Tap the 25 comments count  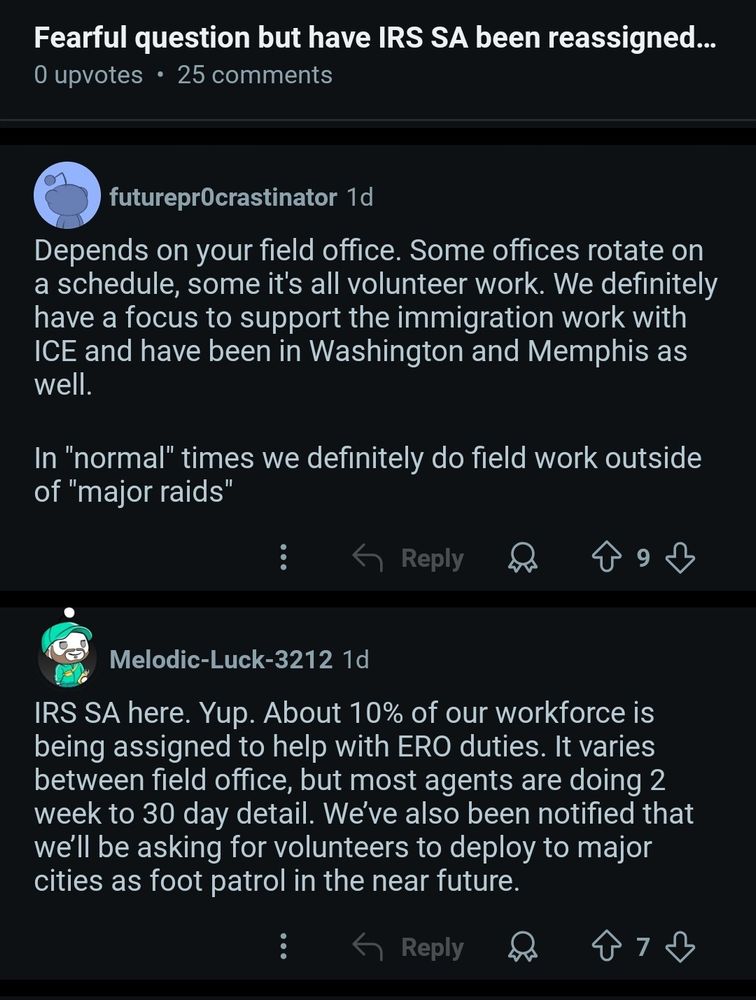[255, 75]
